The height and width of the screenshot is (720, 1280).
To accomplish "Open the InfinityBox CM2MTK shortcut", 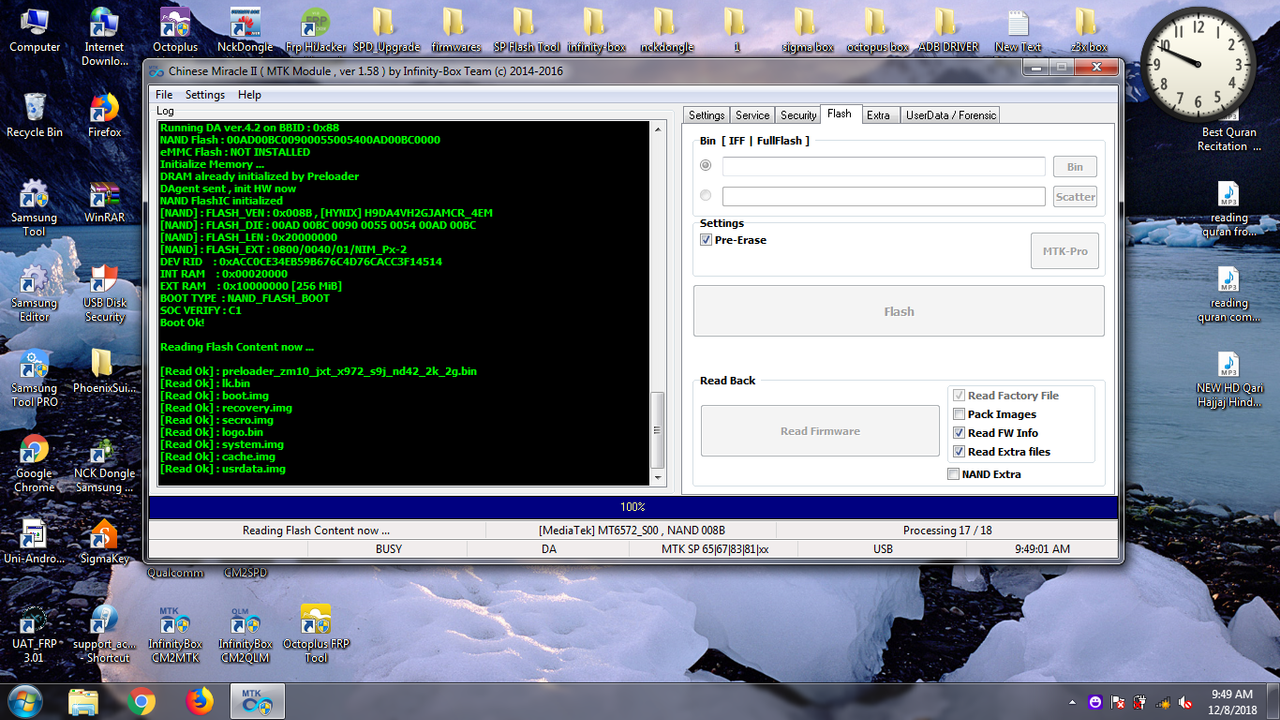I will 175,634.
